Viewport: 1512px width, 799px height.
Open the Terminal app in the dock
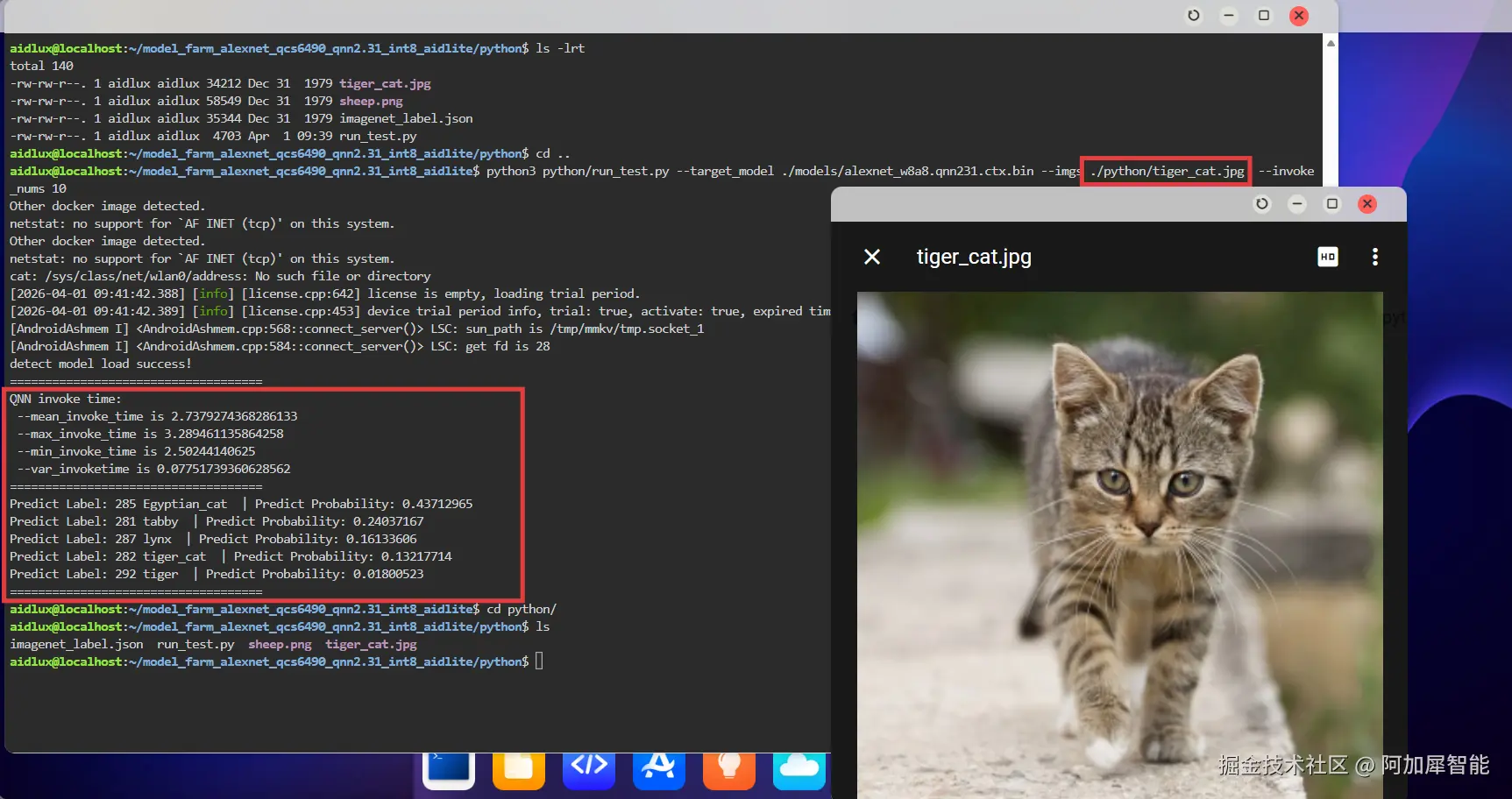[449, 769]
